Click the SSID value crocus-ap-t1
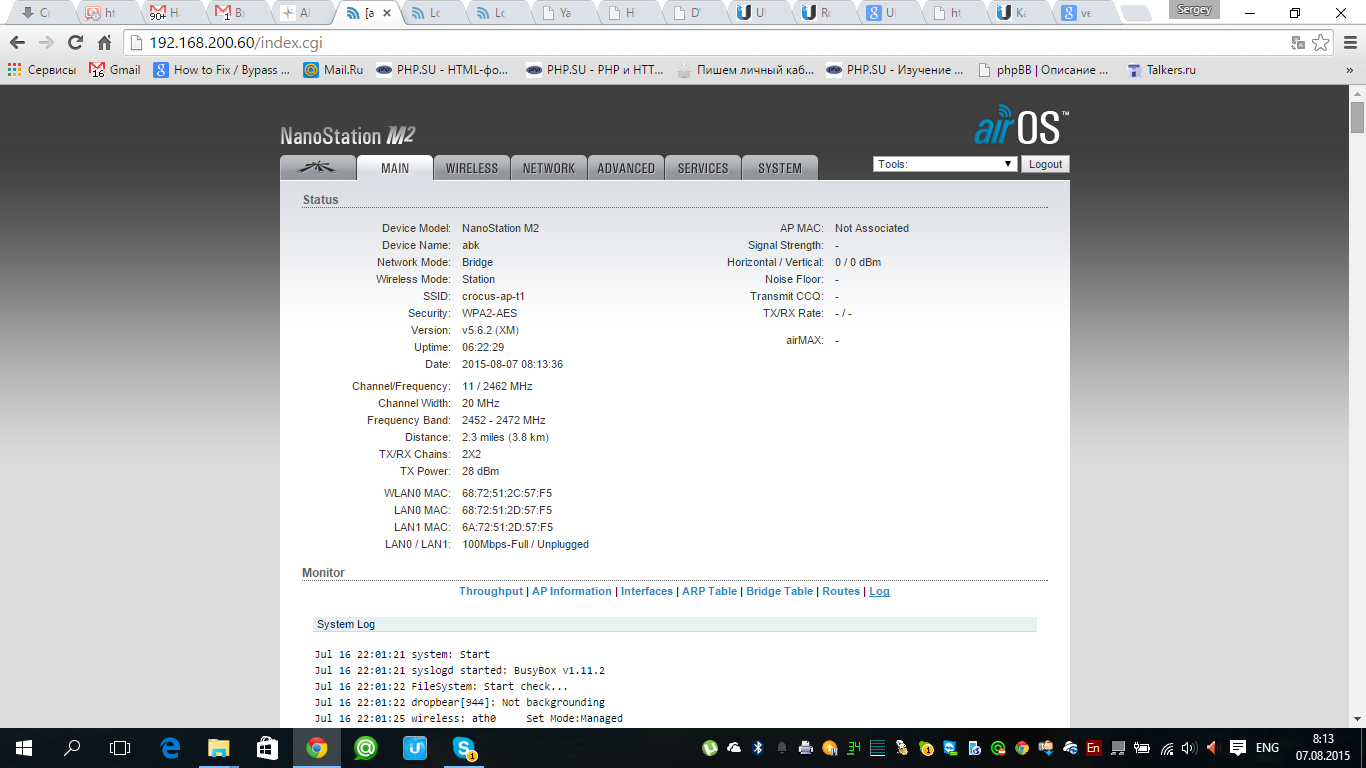The width and height of the screenshot is (1366, 768). [x=493, y=296]
